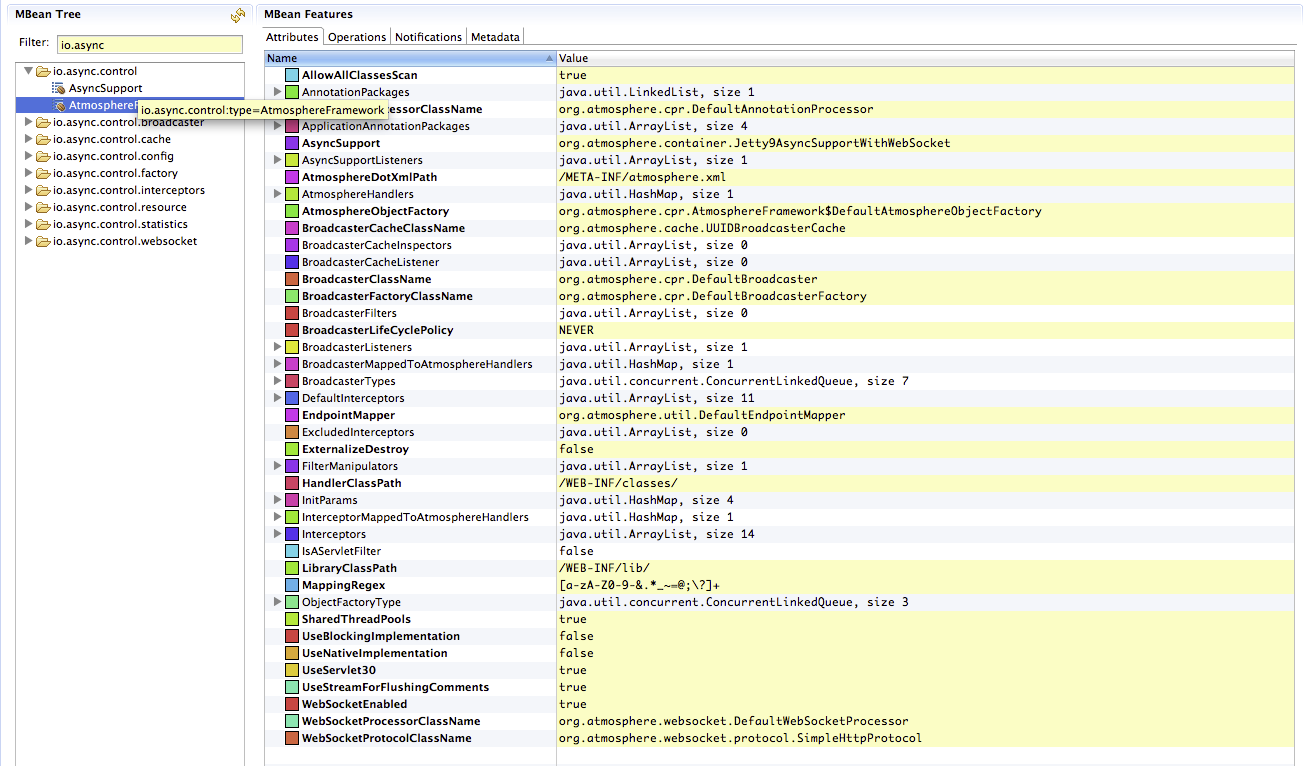Image resolution: width=1308 pixels, height=766 pixels.
Task: Click the AsyncSupport attribute row icon
Action: point(292,143)
